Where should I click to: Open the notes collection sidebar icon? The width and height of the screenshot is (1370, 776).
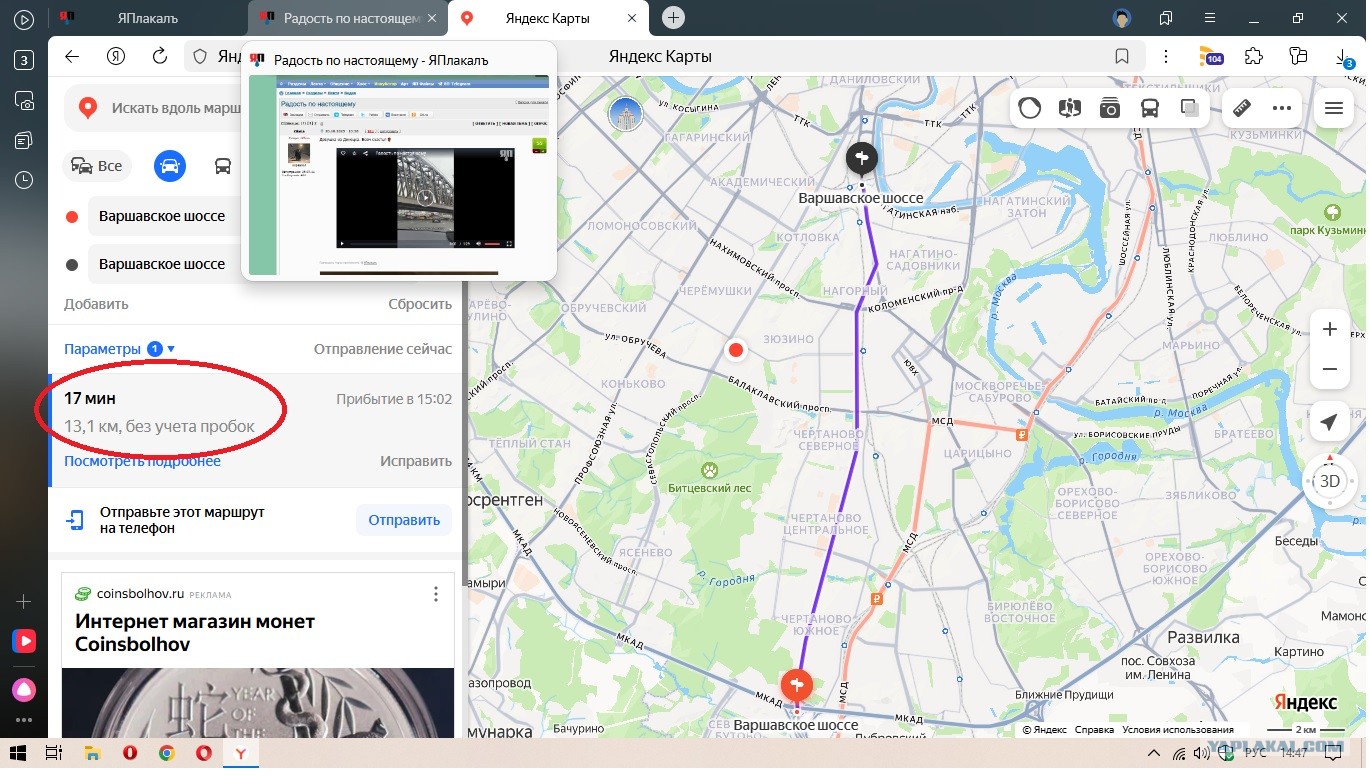(24, 140)
